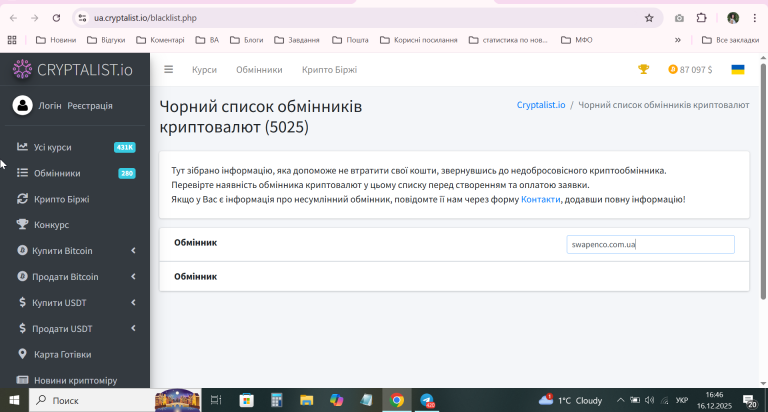Click the user avatar icon
Image resolution: width=768 pixels, height=412 pixels.
(23, 105)
